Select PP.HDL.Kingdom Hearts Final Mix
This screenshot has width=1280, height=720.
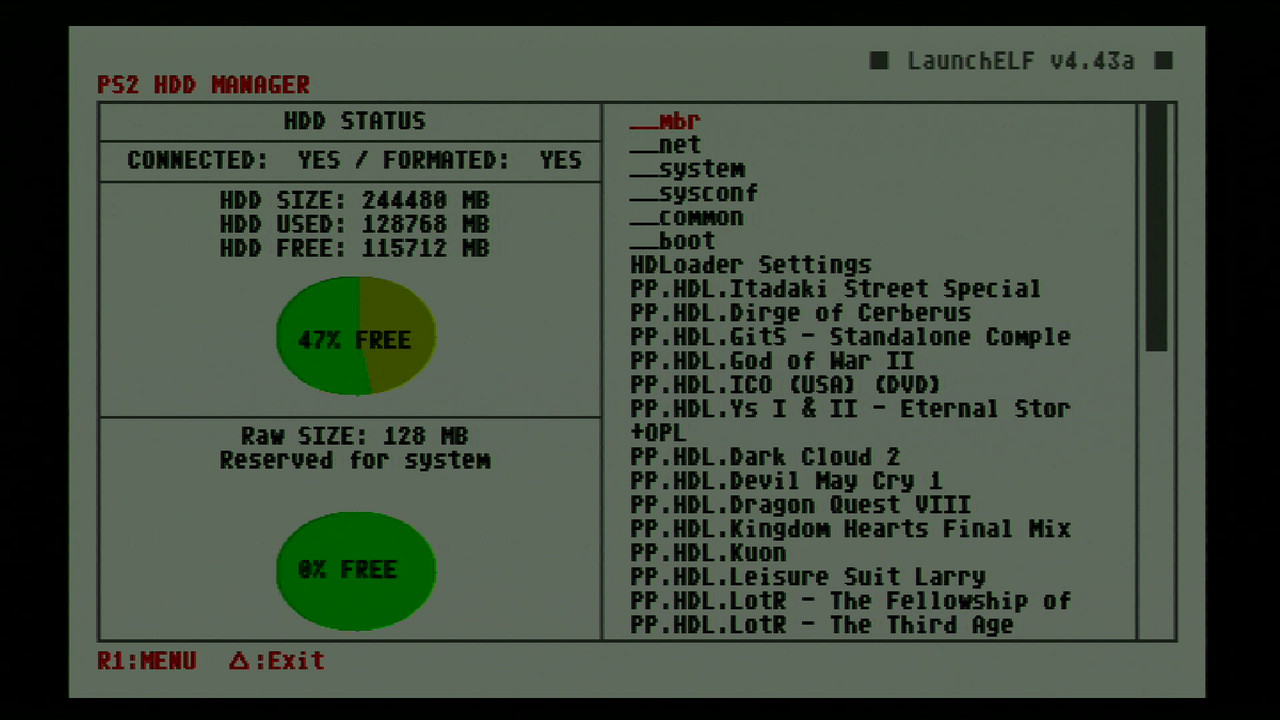(x=850, y=529)
